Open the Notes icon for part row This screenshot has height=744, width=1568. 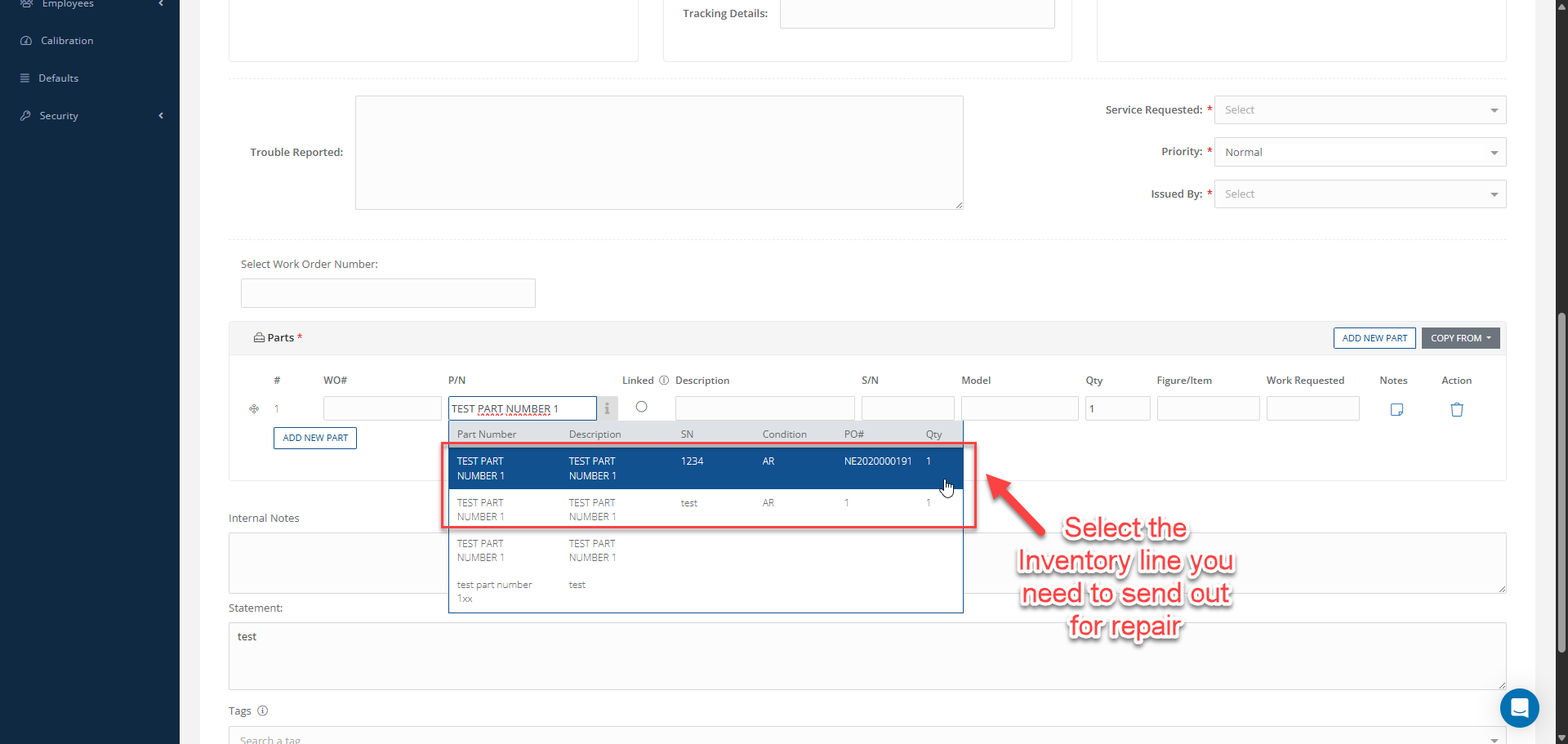pyautogui.click(x=1396, y=409)
